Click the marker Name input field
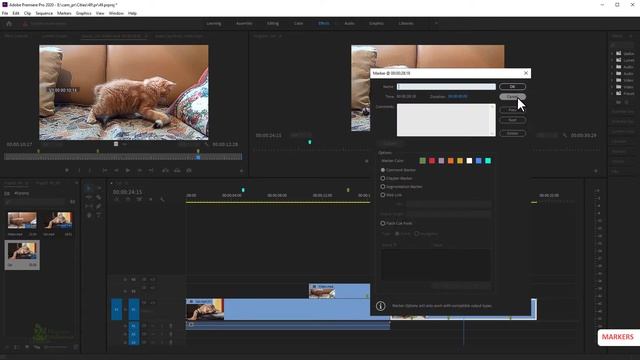The image size is (640, 360). coord(446,87)
